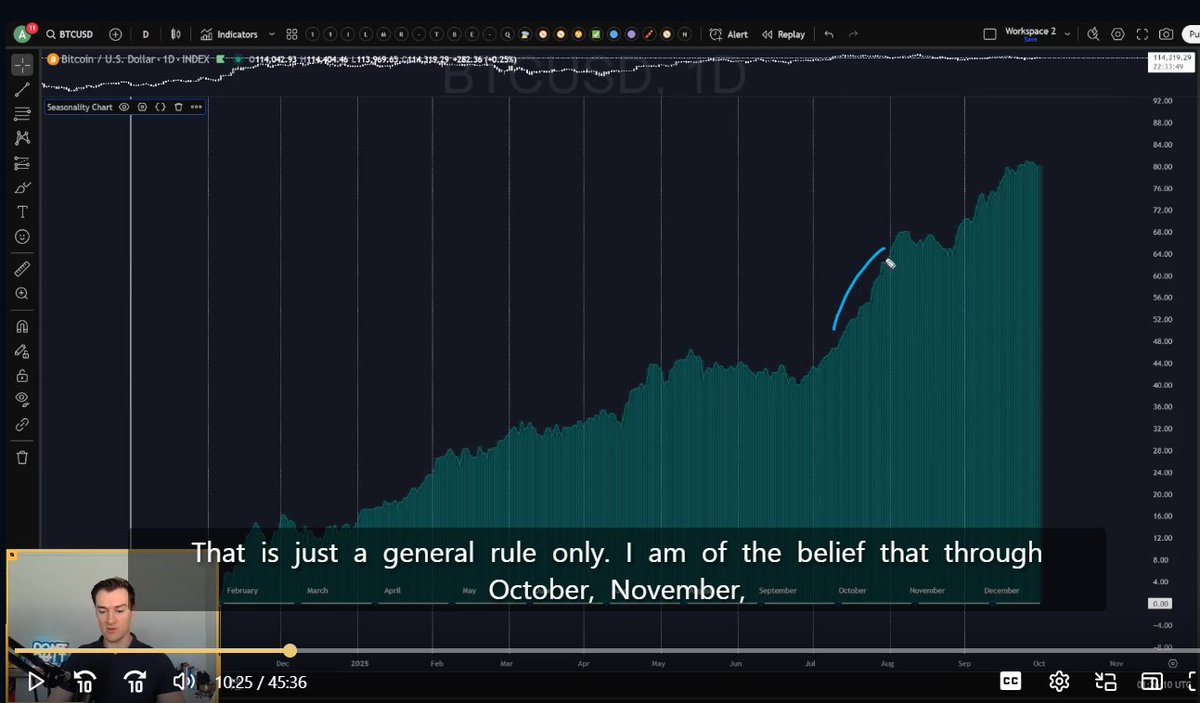Add a symbol with the plus icon

point(115,34)
